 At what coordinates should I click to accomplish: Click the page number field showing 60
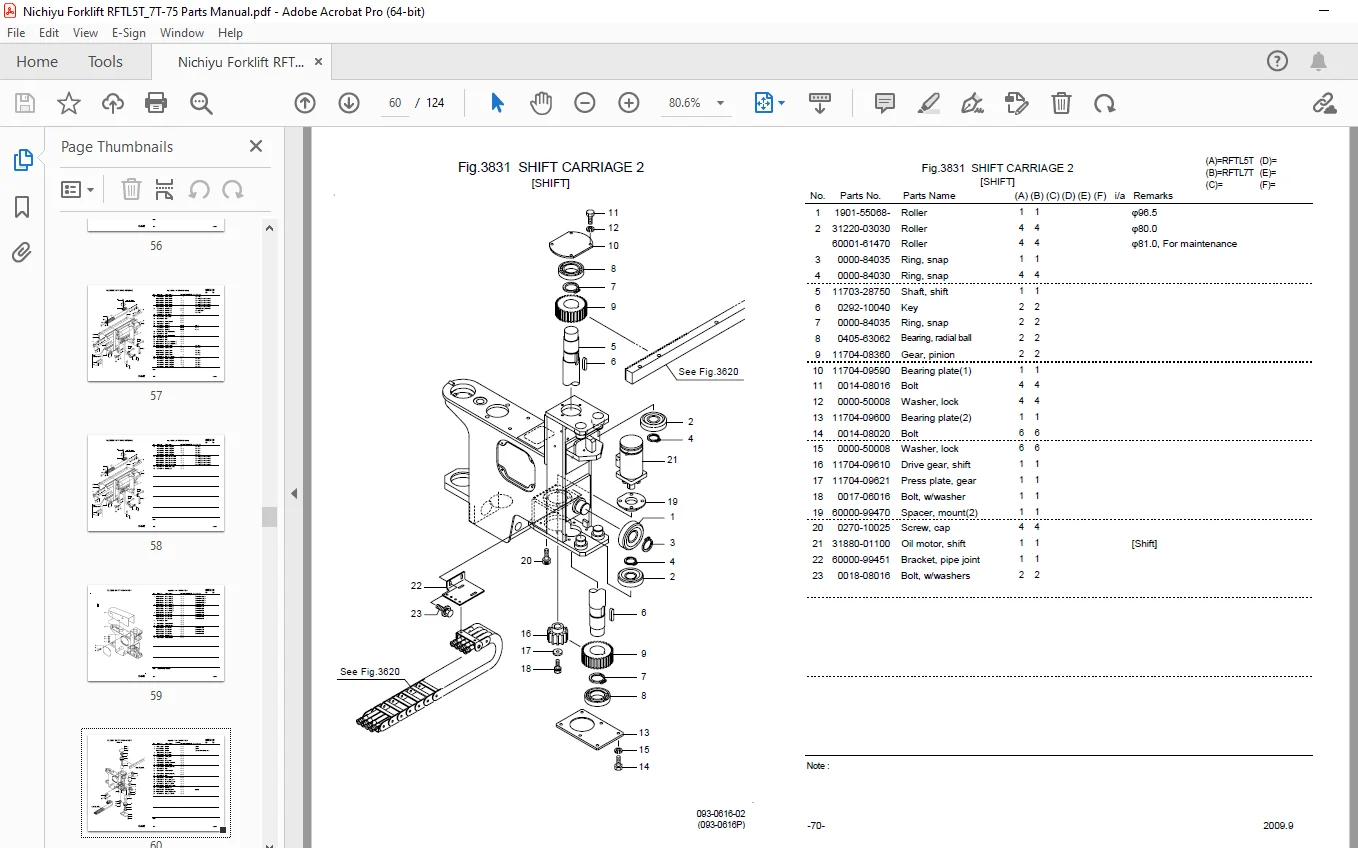[x=395, y=103]
